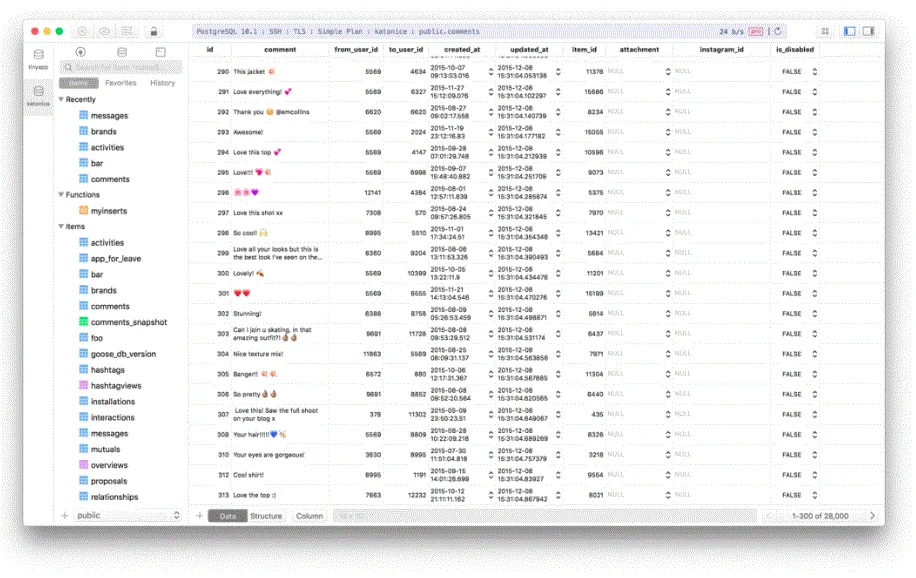
Task: Open is_disabled dropdown for row 305
Action: pos(814,374)
